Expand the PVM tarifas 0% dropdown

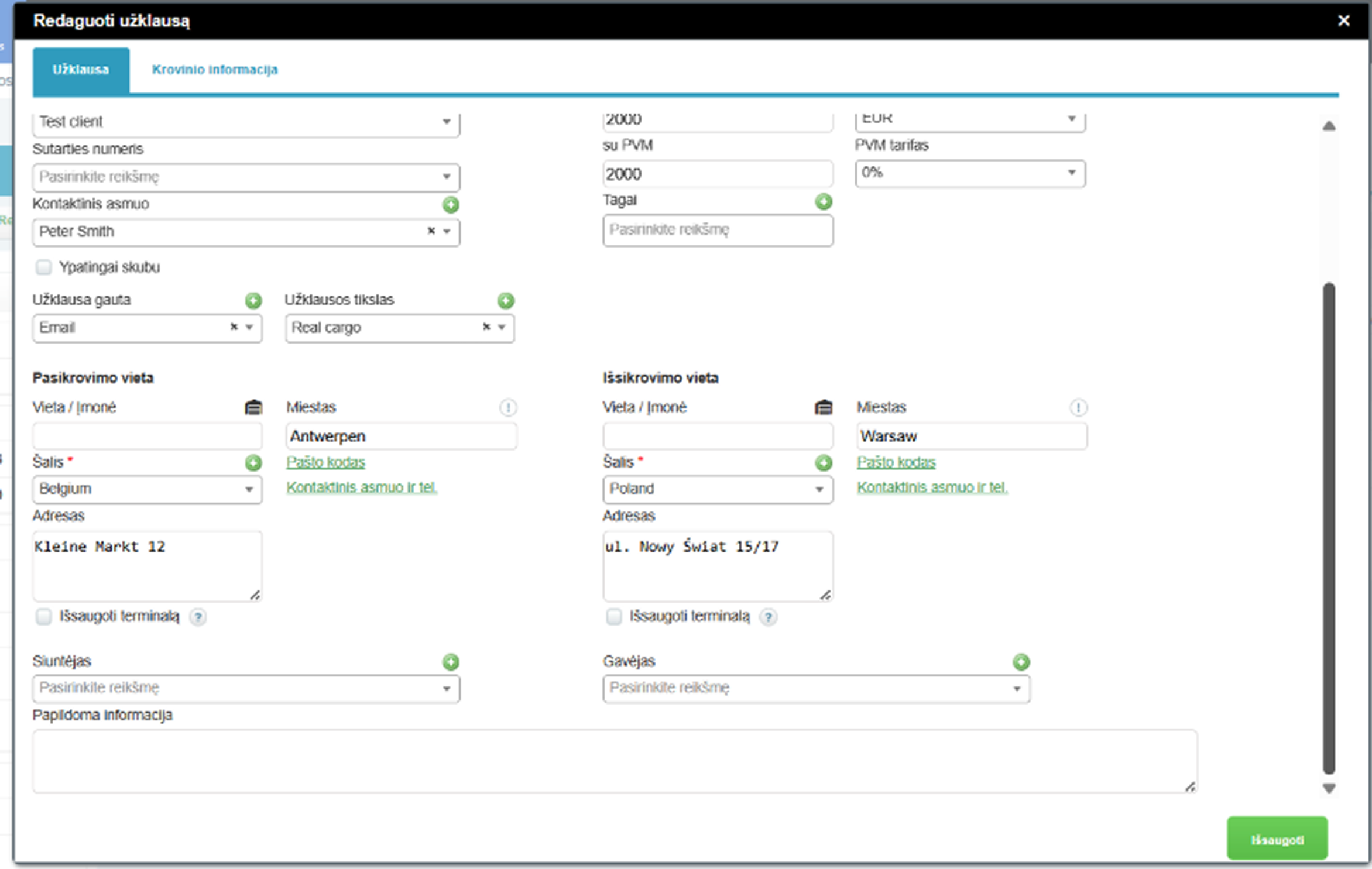coord(969,173)
